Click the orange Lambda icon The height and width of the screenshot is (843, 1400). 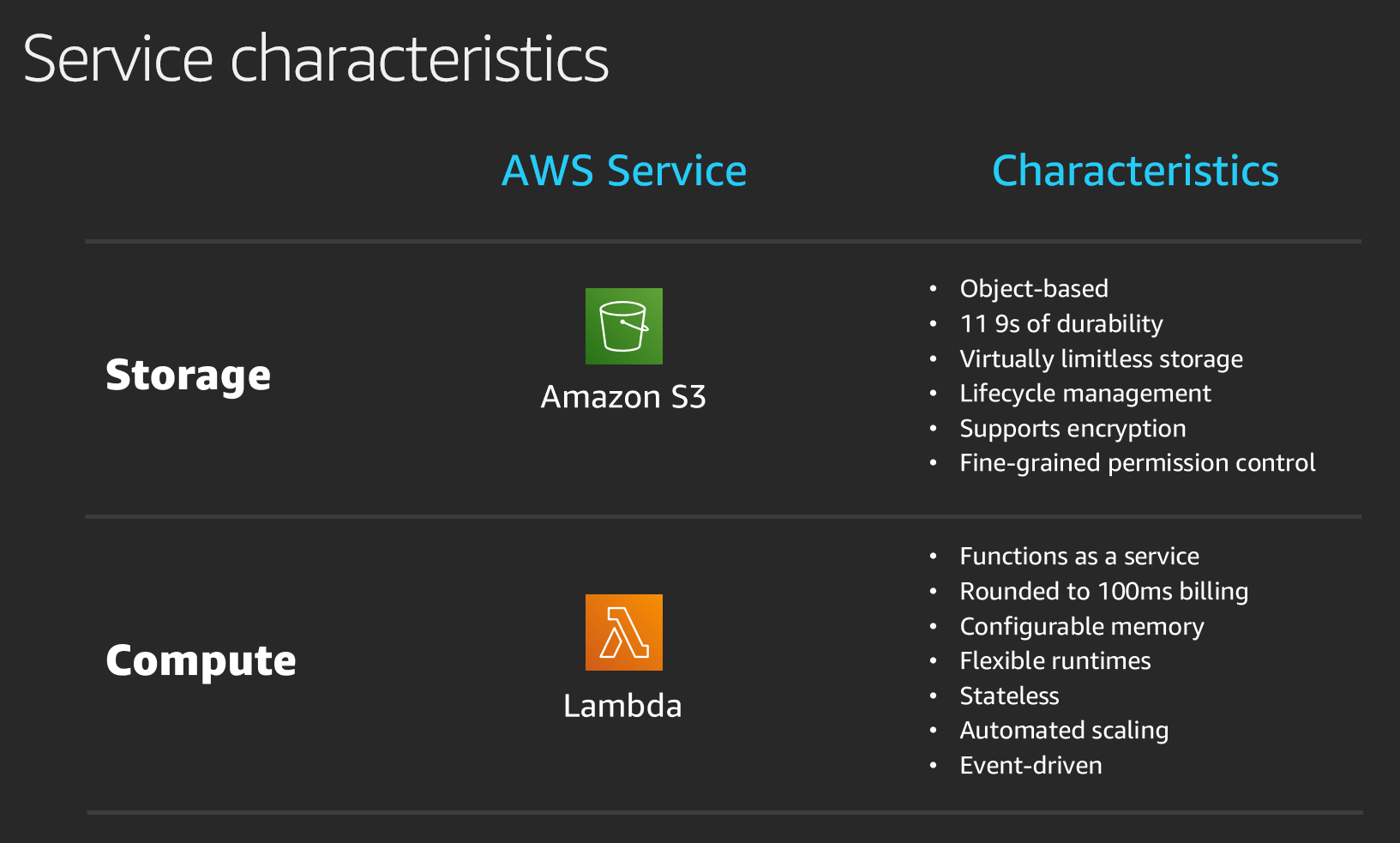(x=623, y=632)
